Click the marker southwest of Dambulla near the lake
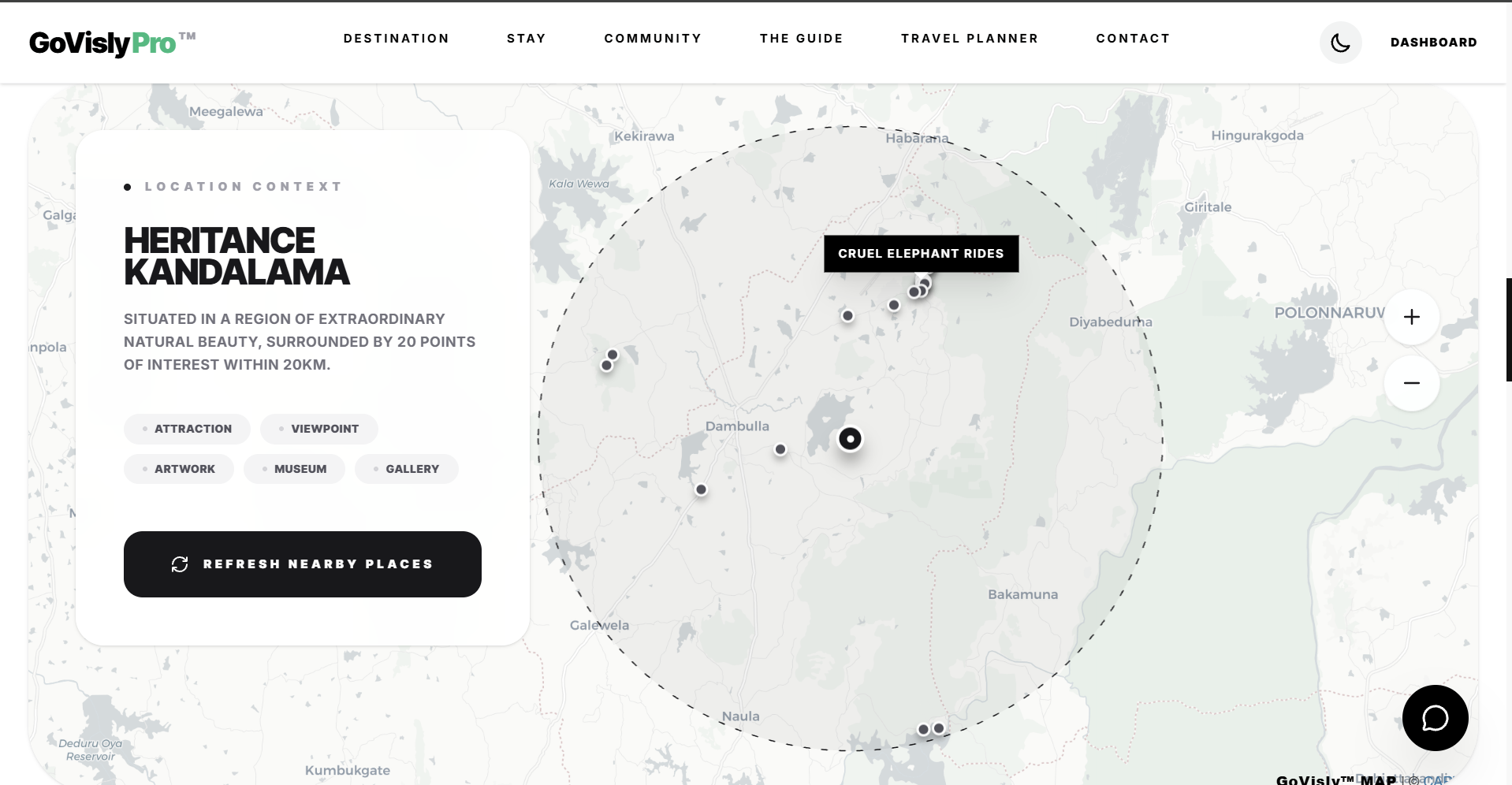Viewport: 1512px width, 785px height. [701, 489]
